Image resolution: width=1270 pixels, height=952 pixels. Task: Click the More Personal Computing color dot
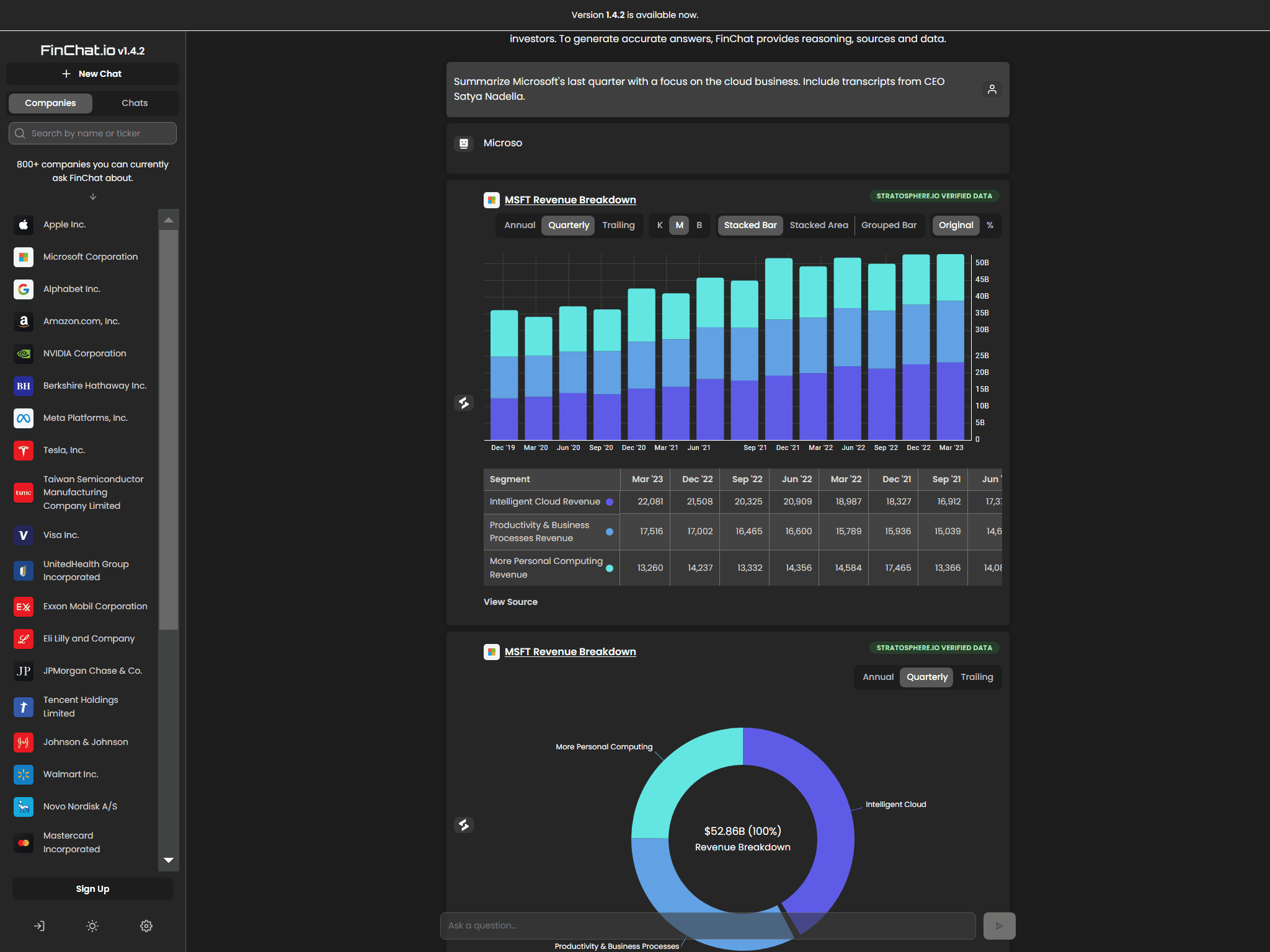click(x=610, y=568)
